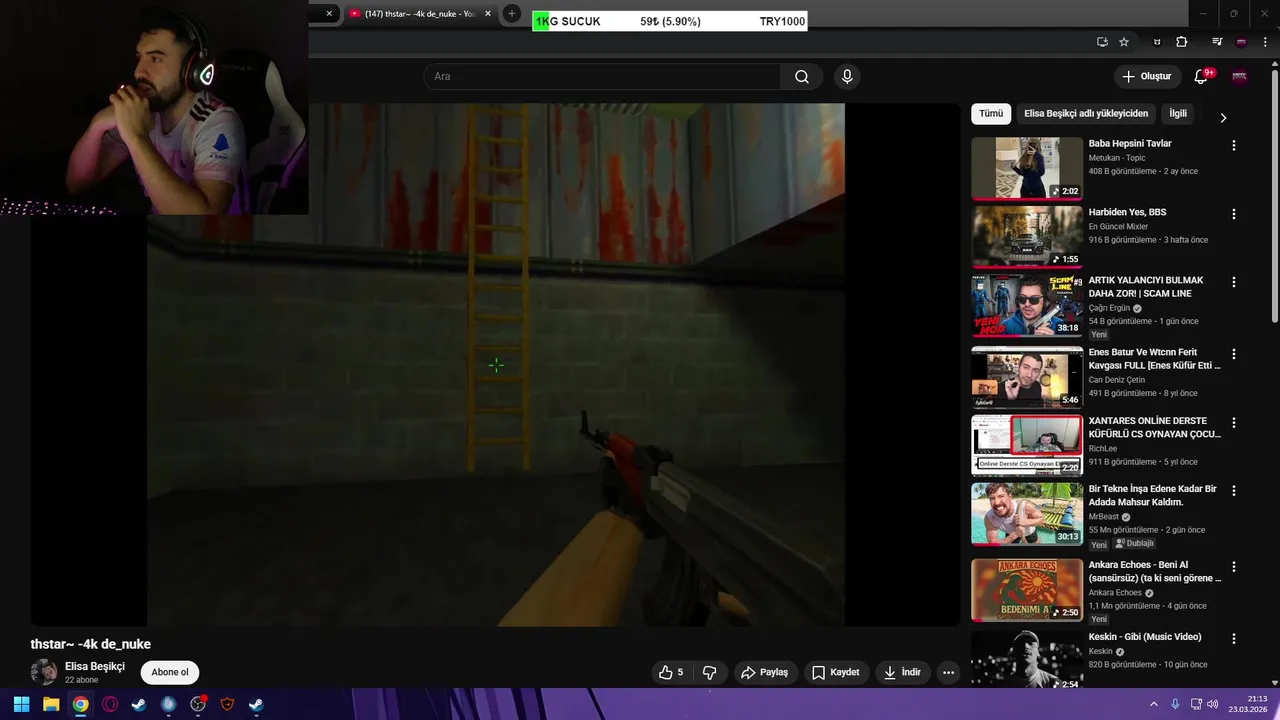
Task: Open options for Harbiden Yes, BBS video
Action: [x=1233, y=214]
